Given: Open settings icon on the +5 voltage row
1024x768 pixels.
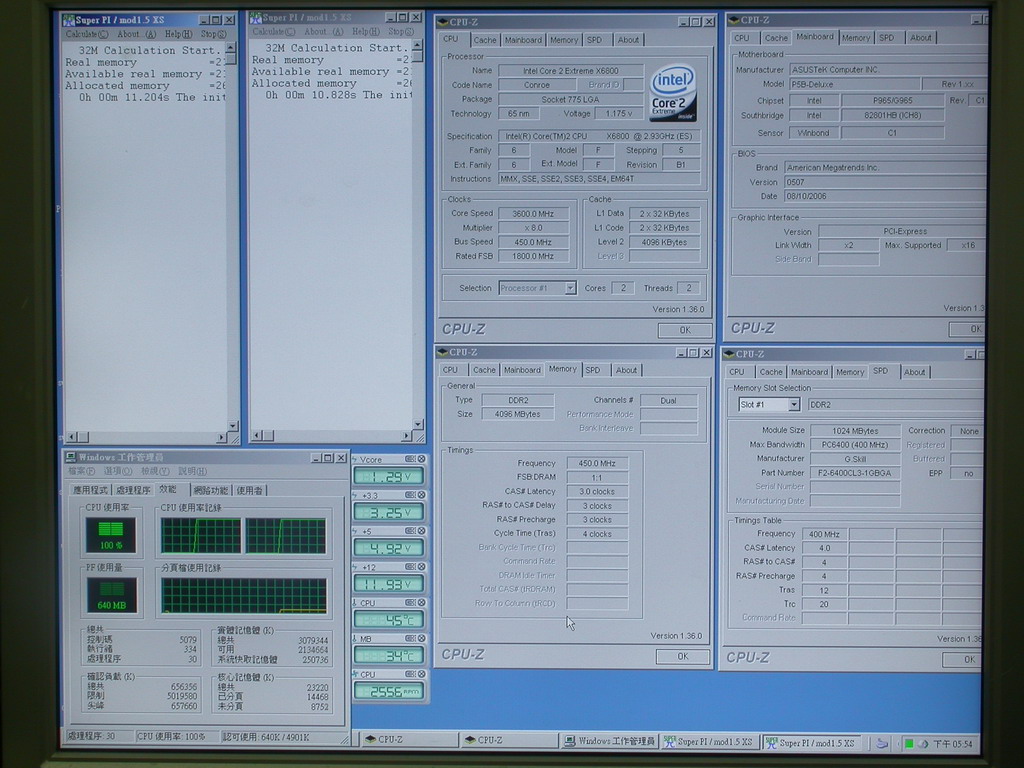Looking at the screenshot, I should point(410,531).
